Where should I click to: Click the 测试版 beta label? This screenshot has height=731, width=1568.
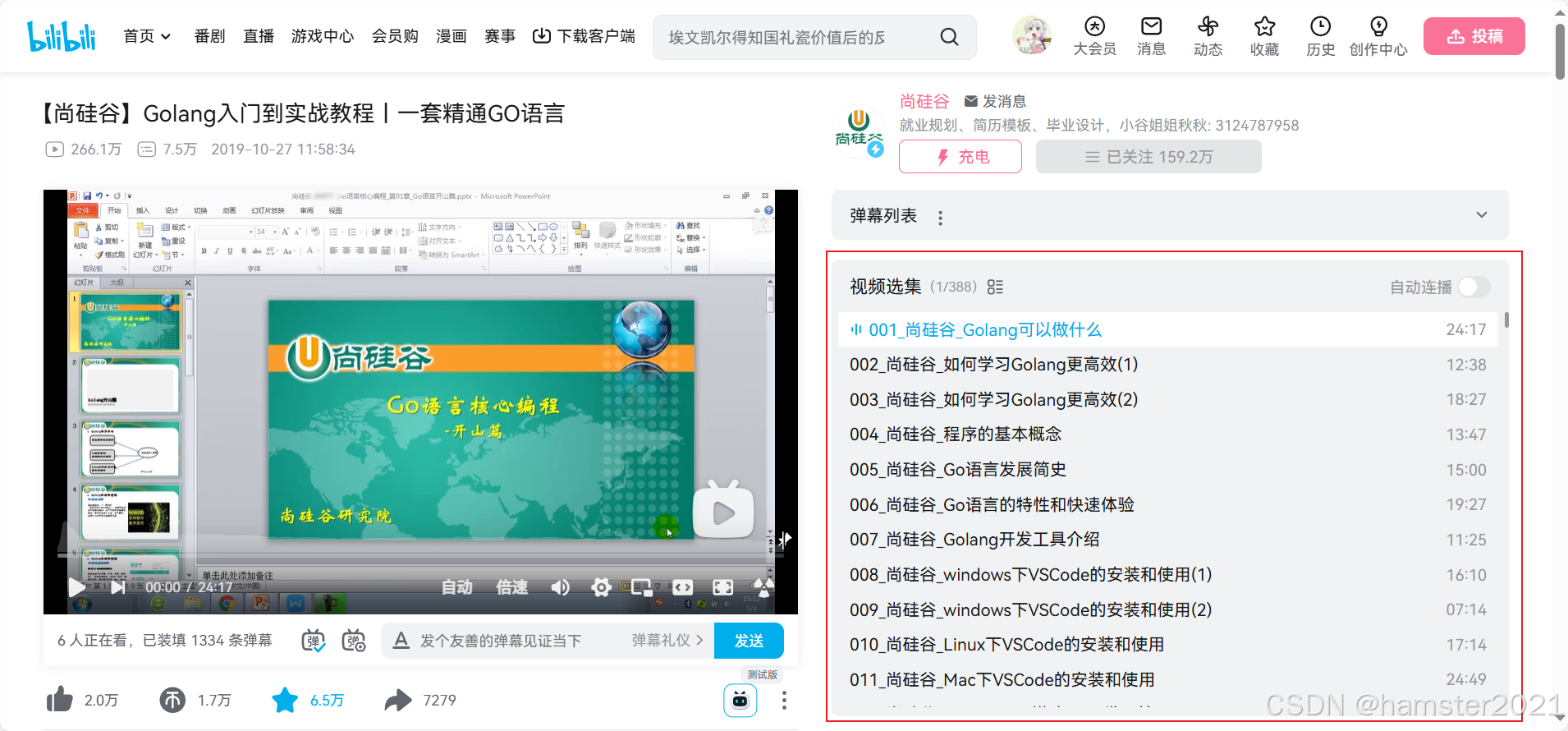tap(762, 674)
